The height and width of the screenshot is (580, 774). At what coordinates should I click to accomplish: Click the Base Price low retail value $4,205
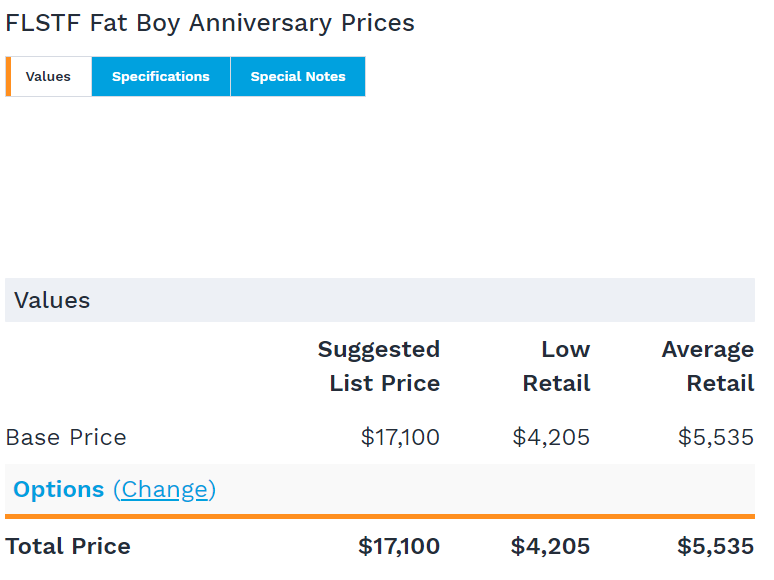tap(551, 437)
